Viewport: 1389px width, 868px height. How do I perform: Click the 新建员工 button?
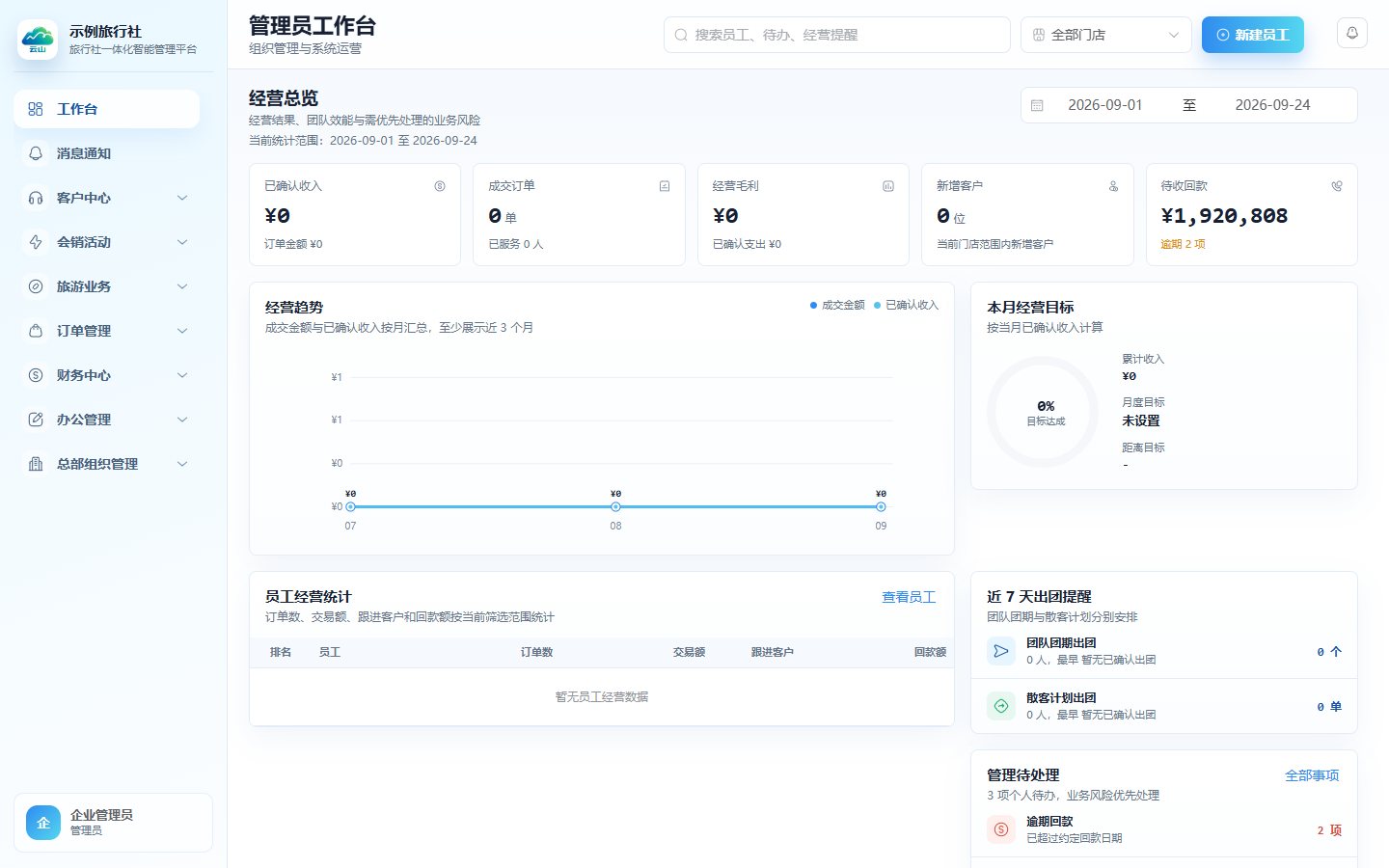[1252, 35]
